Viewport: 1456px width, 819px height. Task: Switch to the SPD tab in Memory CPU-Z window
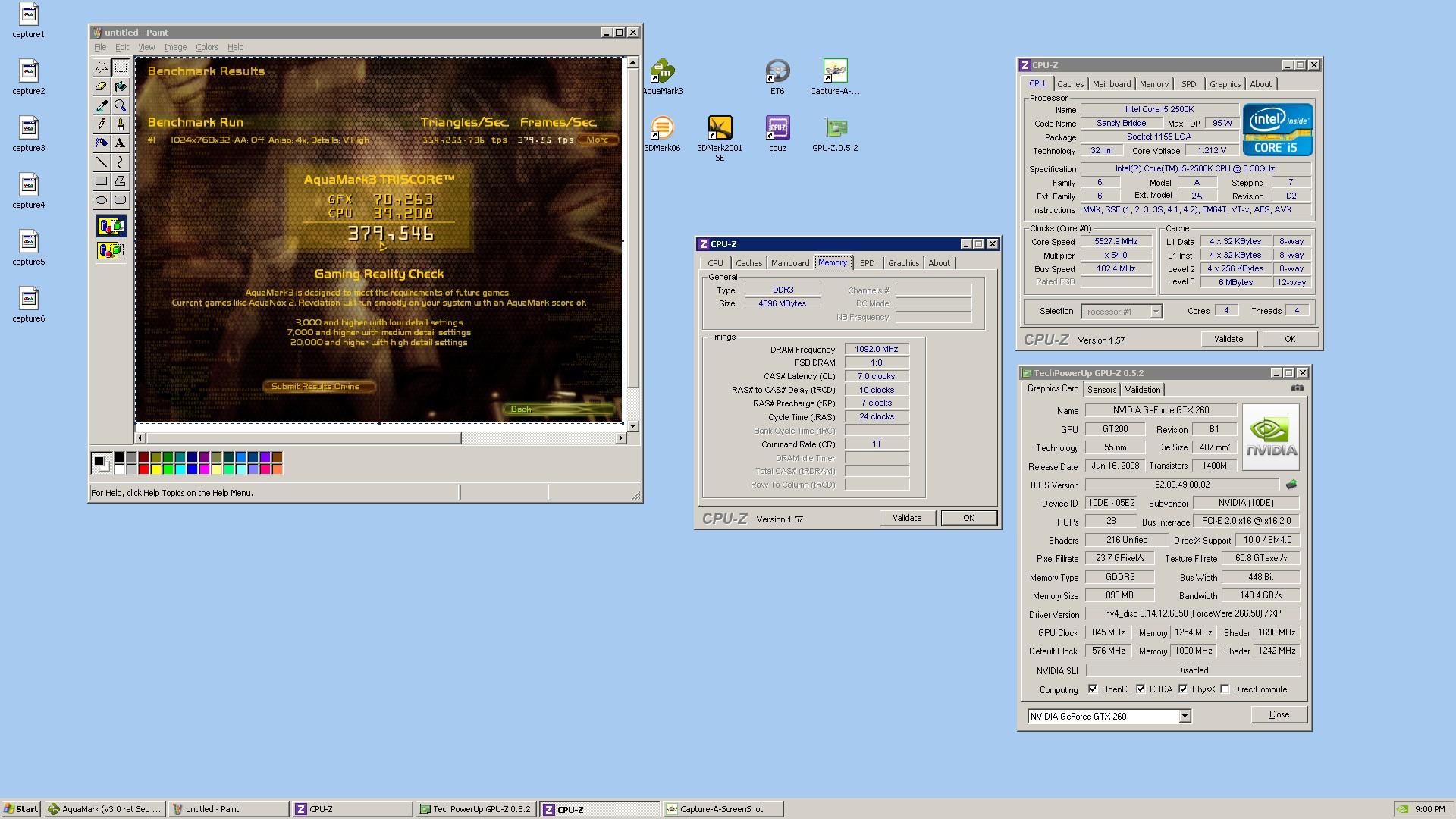(x=867, y=263)
